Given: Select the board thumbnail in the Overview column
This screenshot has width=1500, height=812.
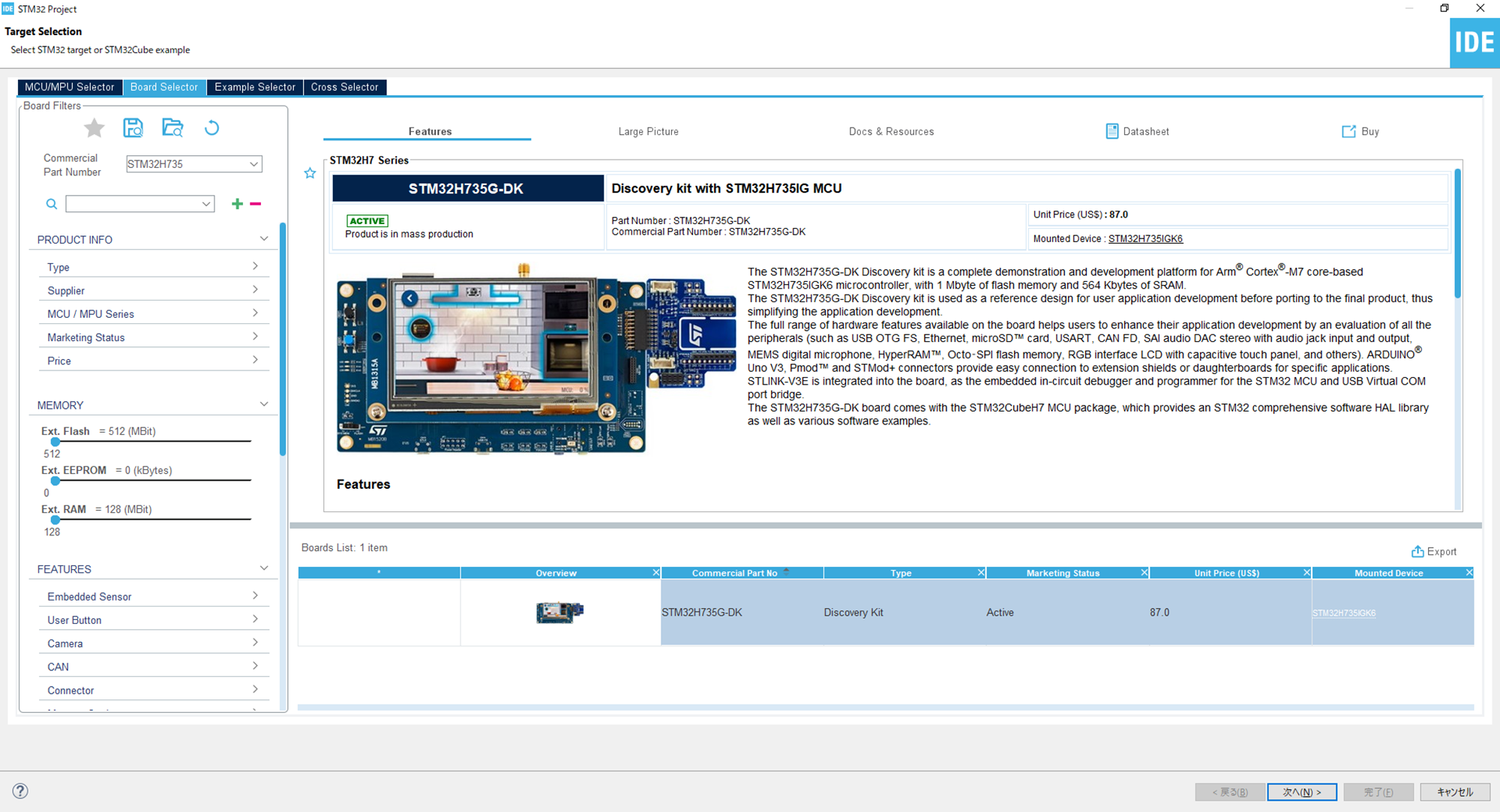Looking at the screenshot, I should pyautogui.click(x=558, y=612).
